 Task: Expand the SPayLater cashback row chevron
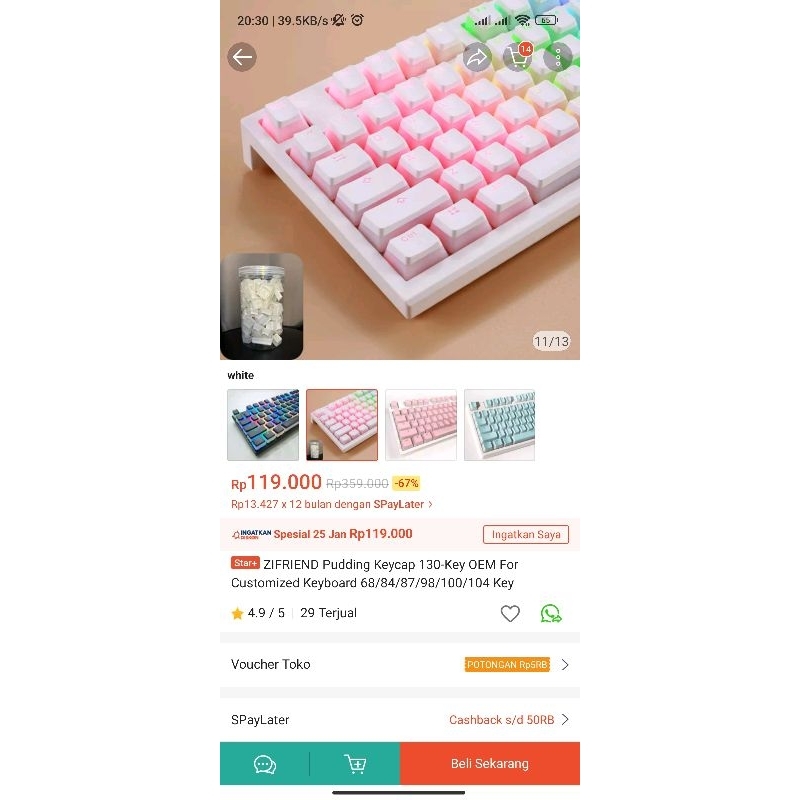565,719
